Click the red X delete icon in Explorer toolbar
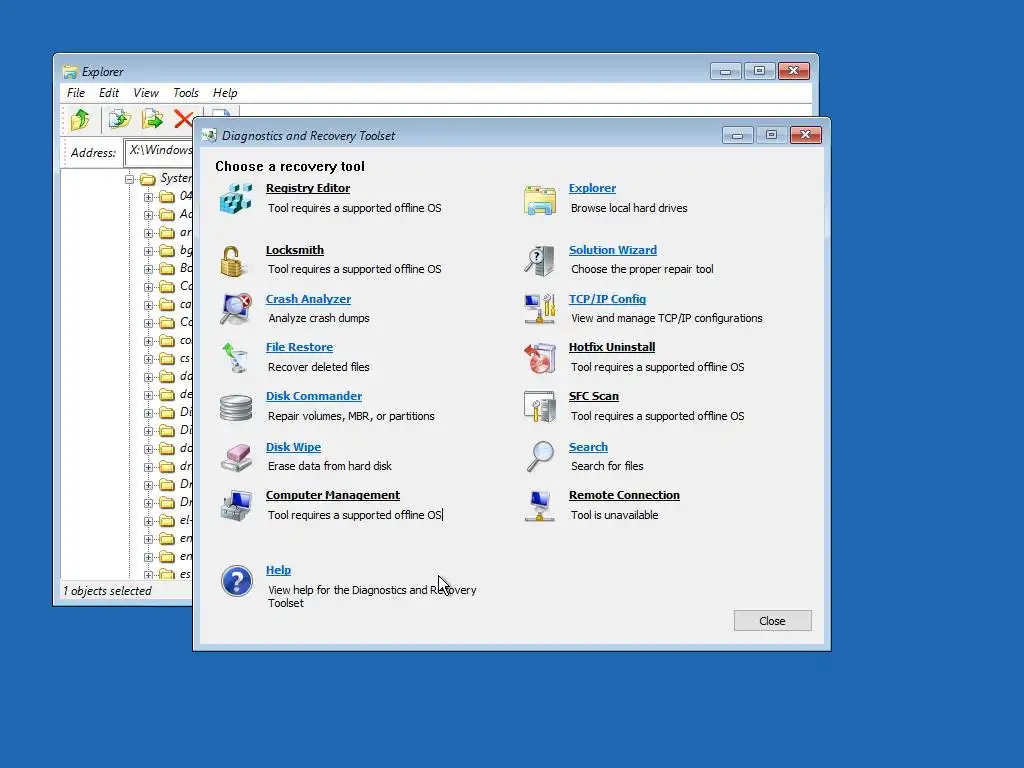Image resolution: width=1024 pixels, height=768 pixels. tap(183, 119)
